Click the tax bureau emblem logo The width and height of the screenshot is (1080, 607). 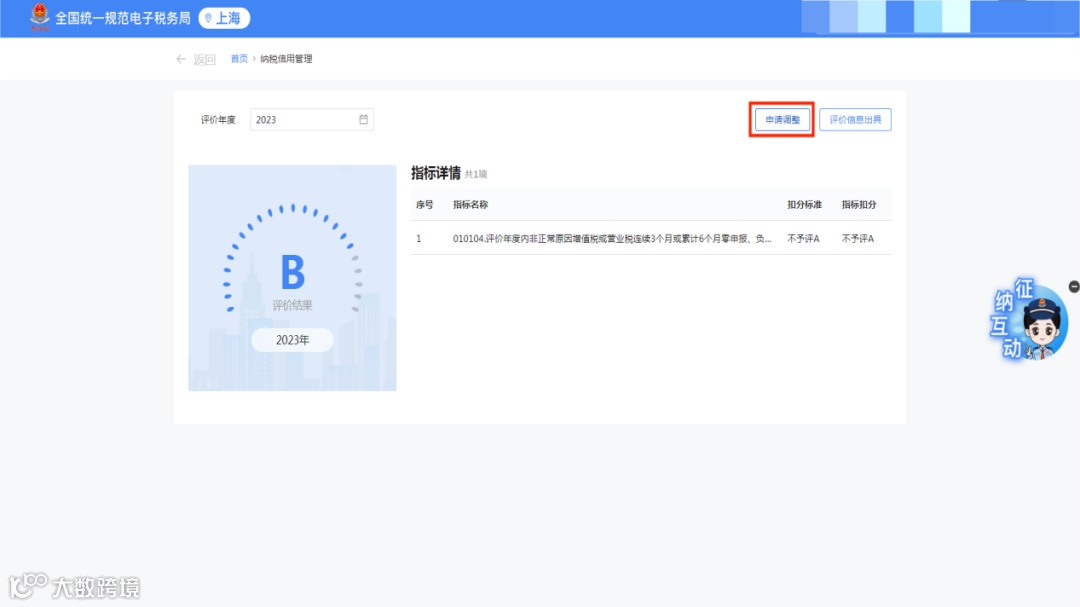pyautogui.click(x=40, y=17)
